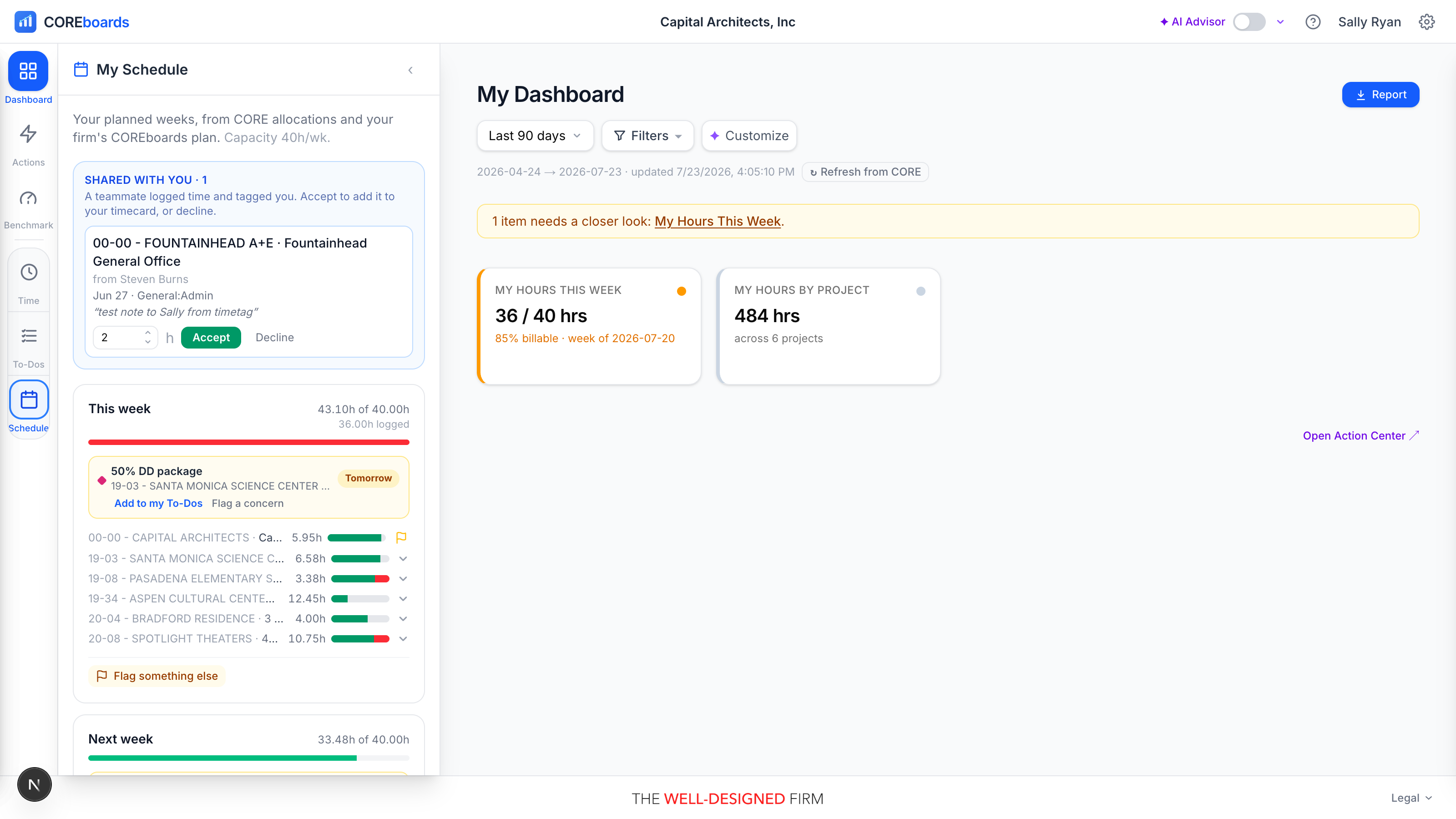Image resolution: width=1456 pixels, height=819 pixels.
Task: Expand the 19-08 Pasadena Elementary row
Action: click(x=403, y=579)
